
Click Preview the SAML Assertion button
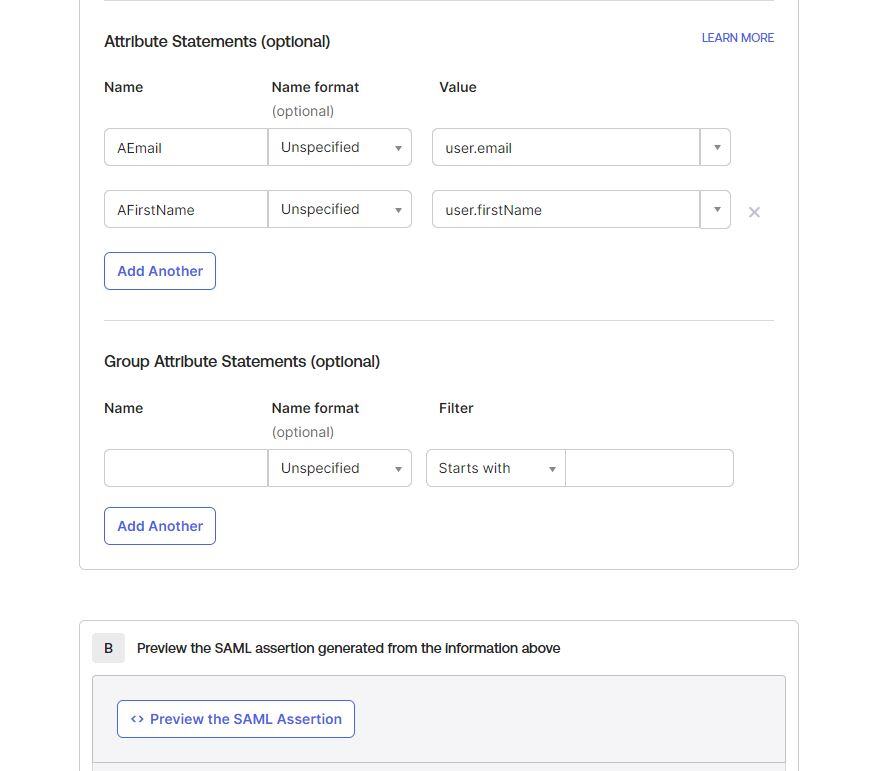coord(235,718)
